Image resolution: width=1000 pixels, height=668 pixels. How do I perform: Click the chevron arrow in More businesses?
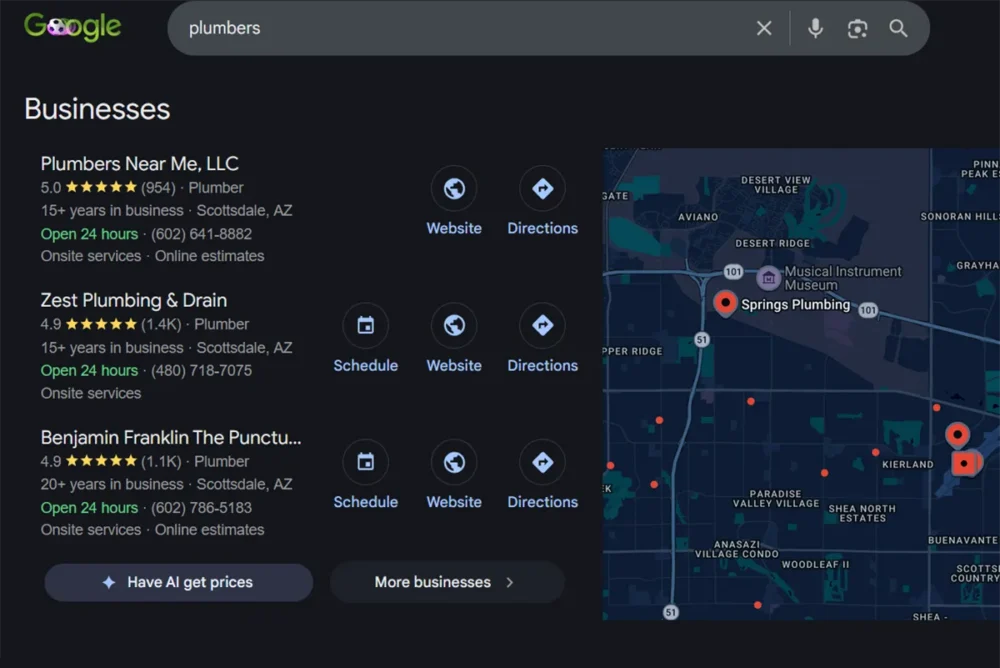(x=510, y=582)
